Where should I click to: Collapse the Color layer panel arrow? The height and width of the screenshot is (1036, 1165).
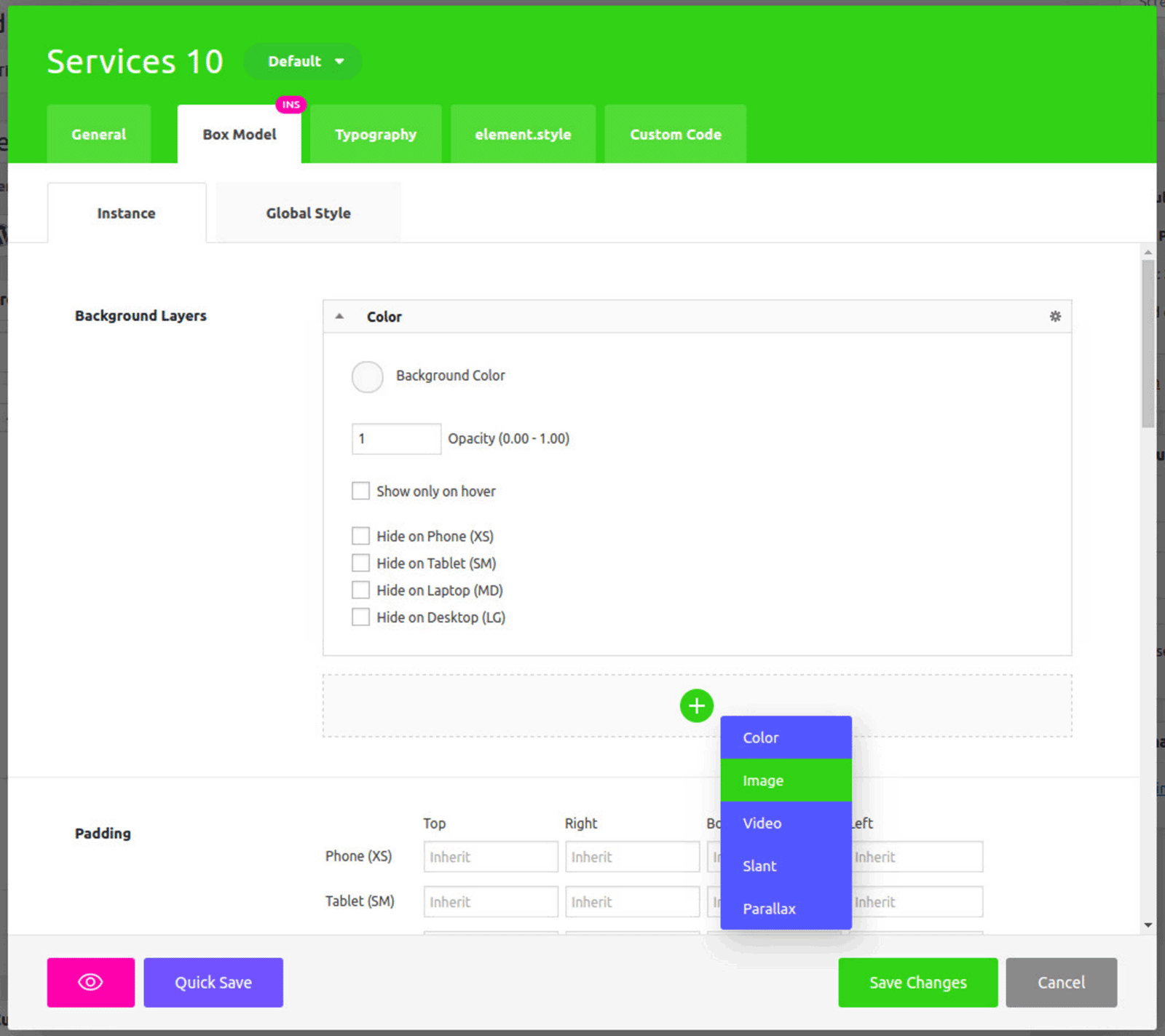pos(339,316)
